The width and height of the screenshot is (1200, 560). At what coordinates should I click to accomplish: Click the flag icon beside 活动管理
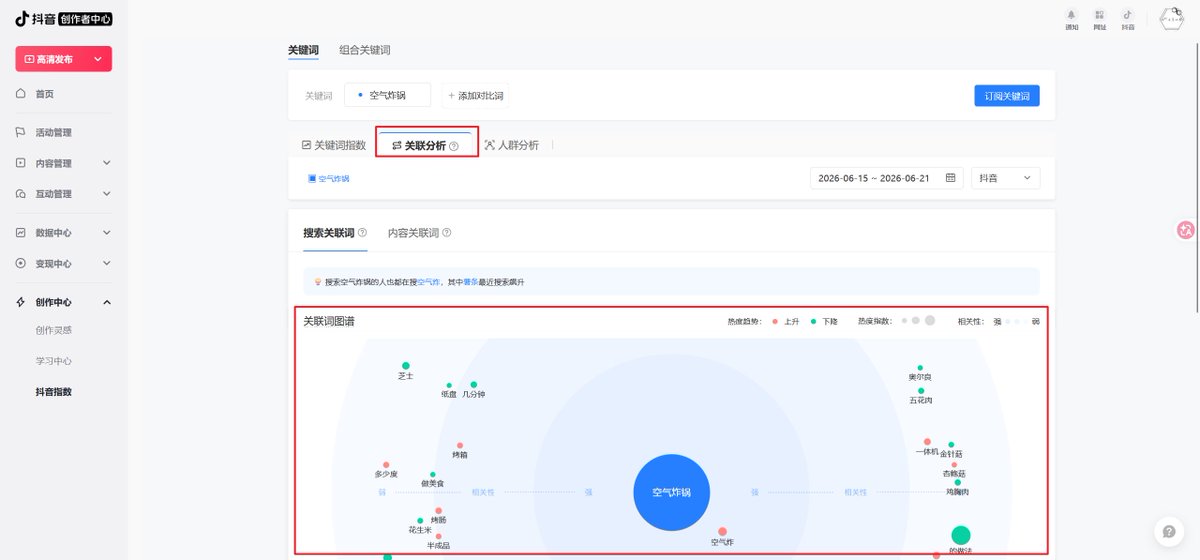(x=21, y=132)
